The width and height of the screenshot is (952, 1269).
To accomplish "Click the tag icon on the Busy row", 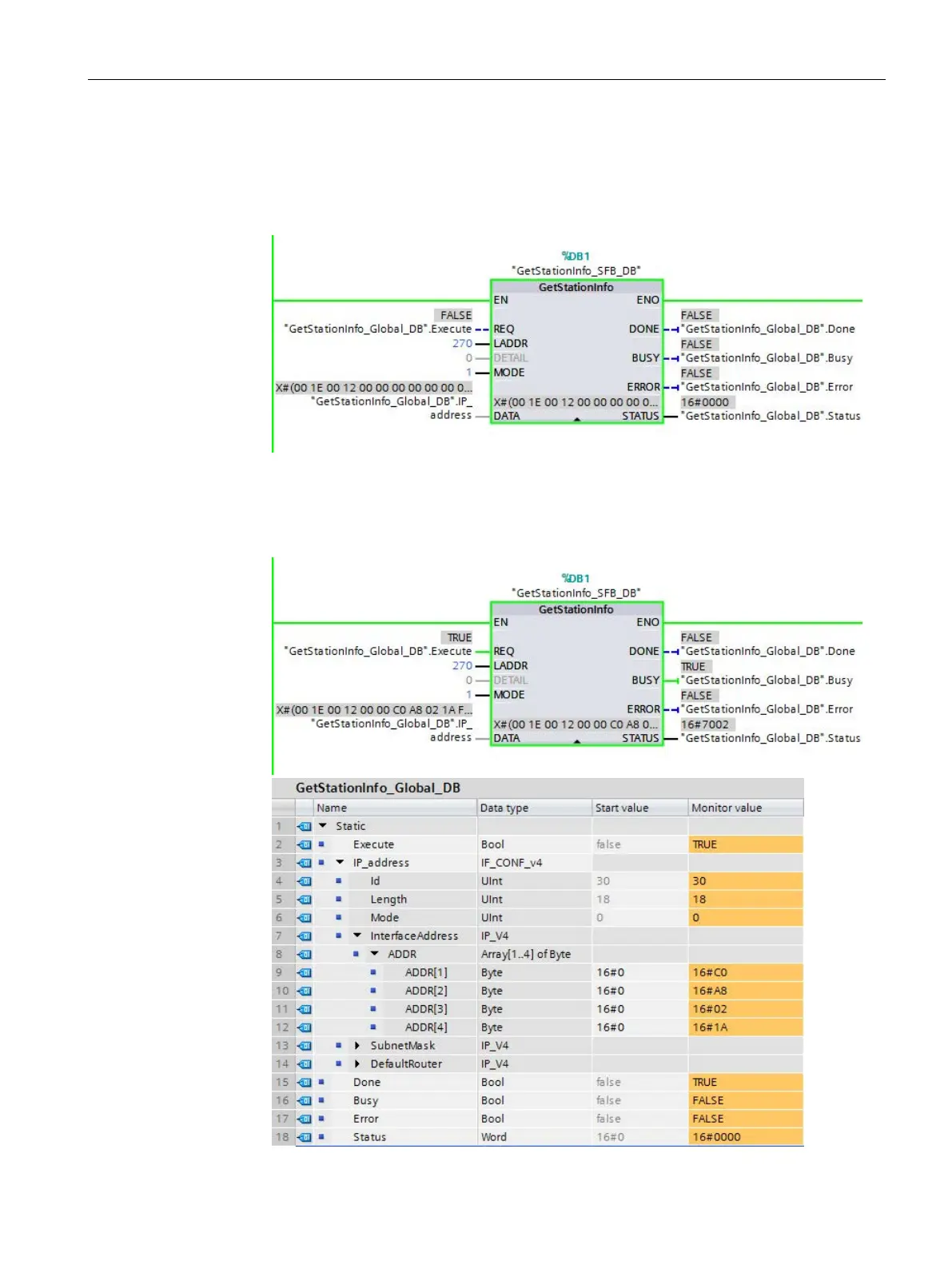I will tap(305, 1100).
